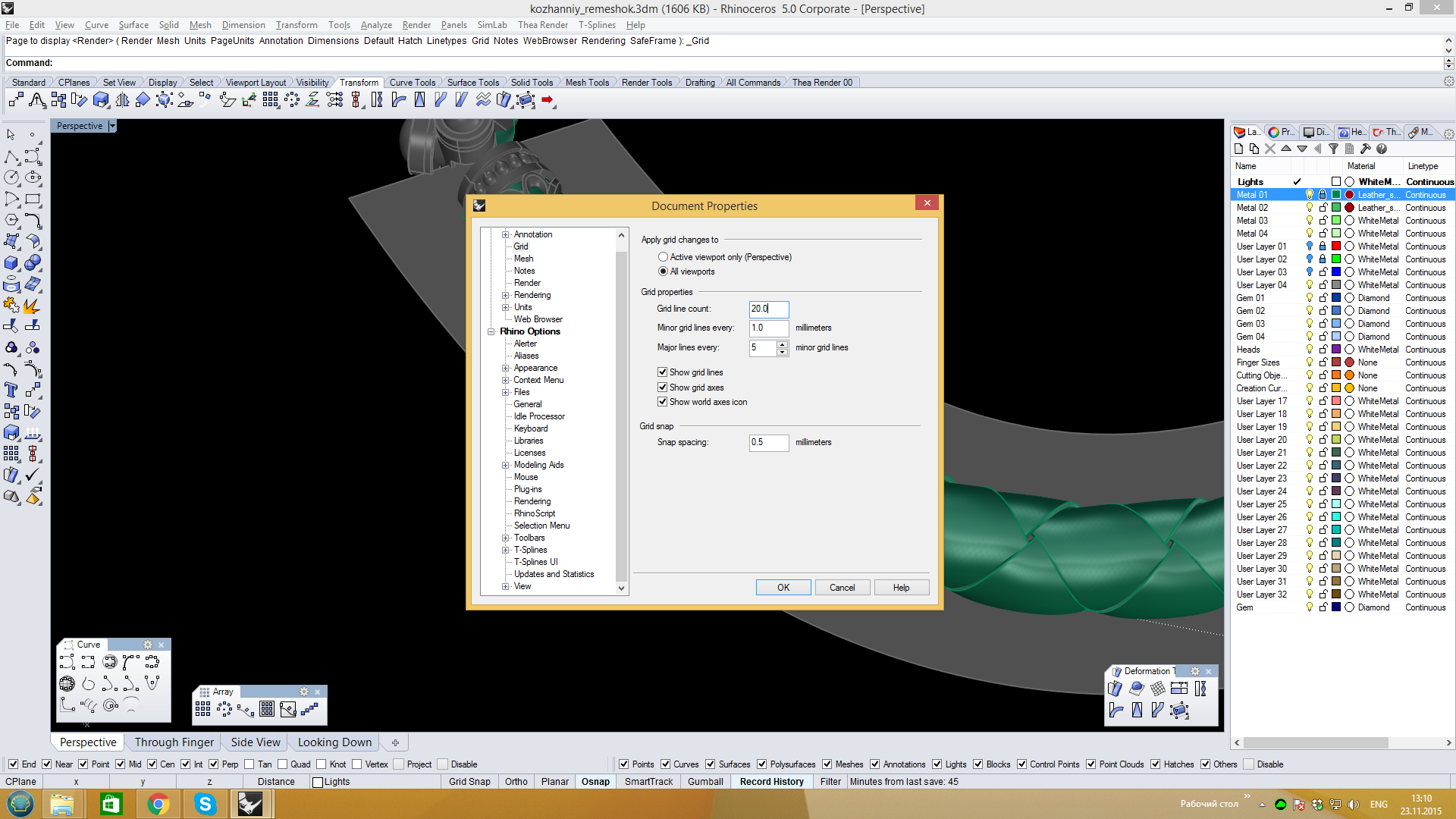Open File Explorer from the taskbar

click(61, 804)
